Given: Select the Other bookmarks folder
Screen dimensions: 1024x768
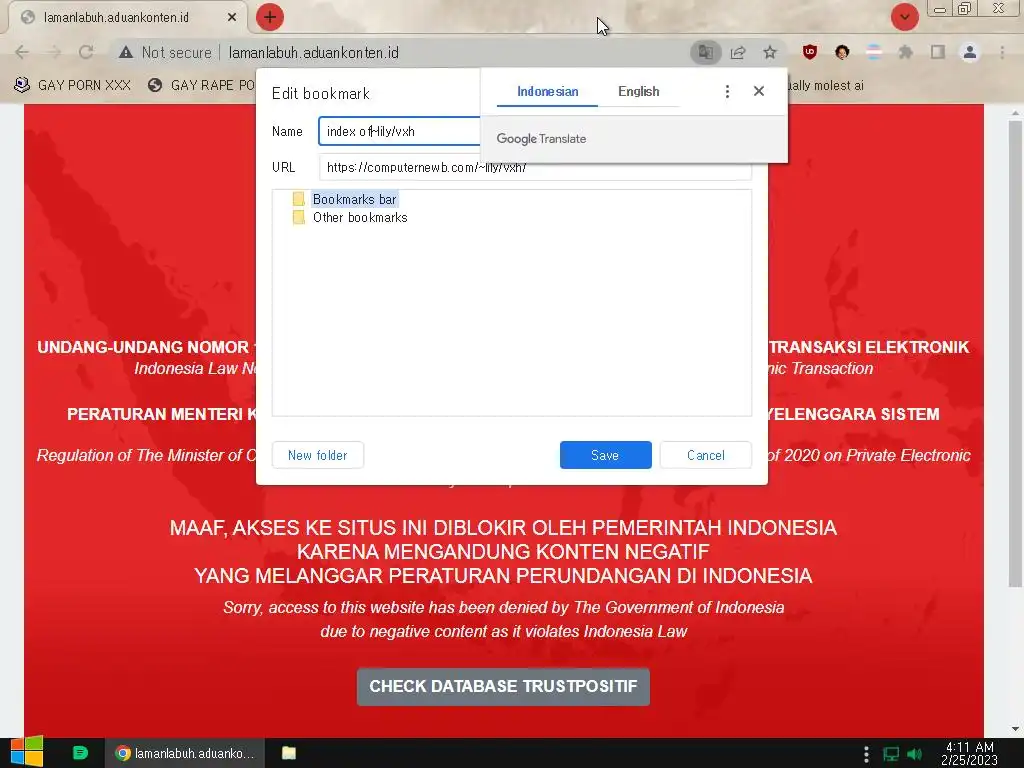Looking at the screenshot, I should tap(360, 217).
